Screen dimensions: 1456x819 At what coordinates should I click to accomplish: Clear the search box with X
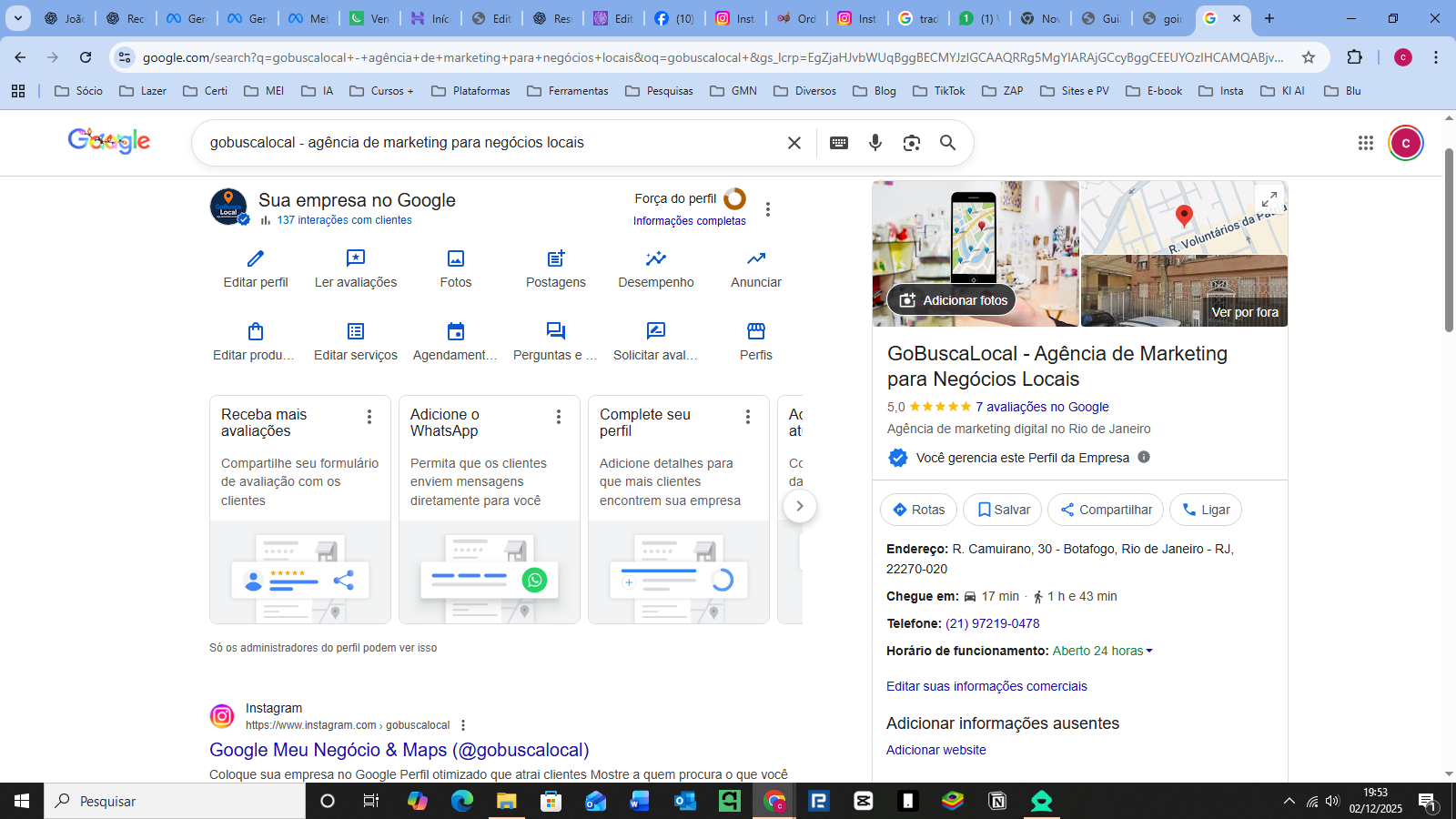tap(794, 143)
